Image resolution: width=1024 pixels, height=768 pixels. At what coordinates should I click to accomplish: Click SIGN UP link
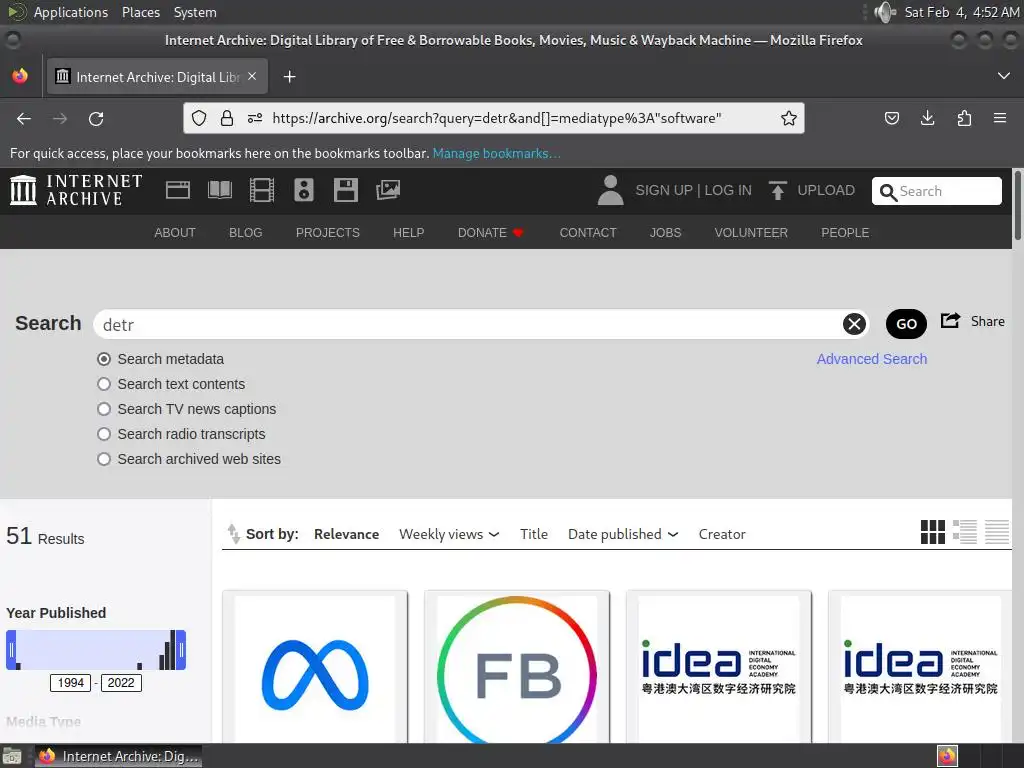664,190
